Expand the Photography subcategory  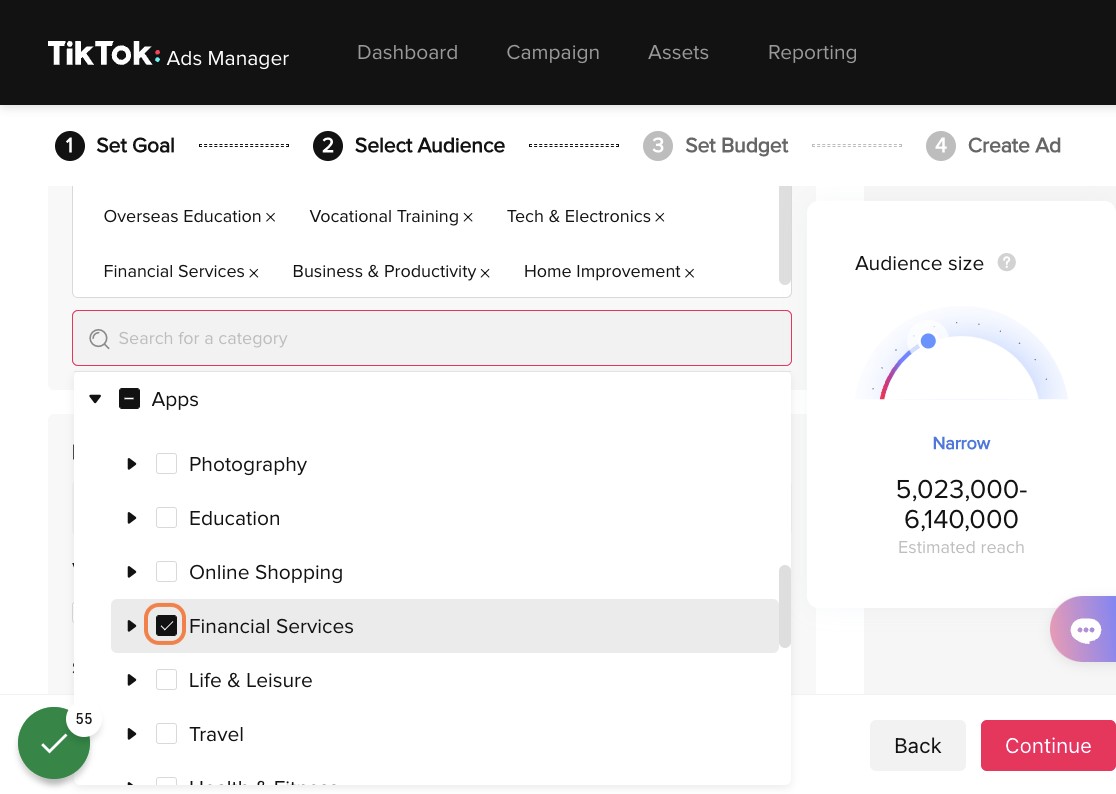point(132,464)
